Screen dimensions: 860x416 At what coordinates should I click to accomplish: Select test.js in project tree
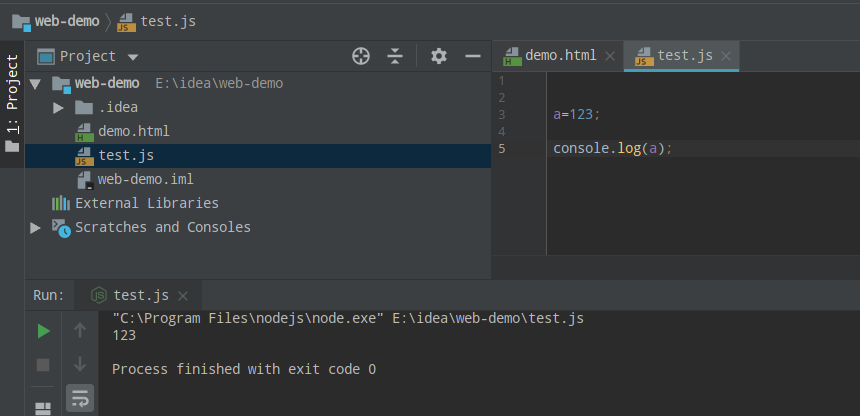point(126,155)
